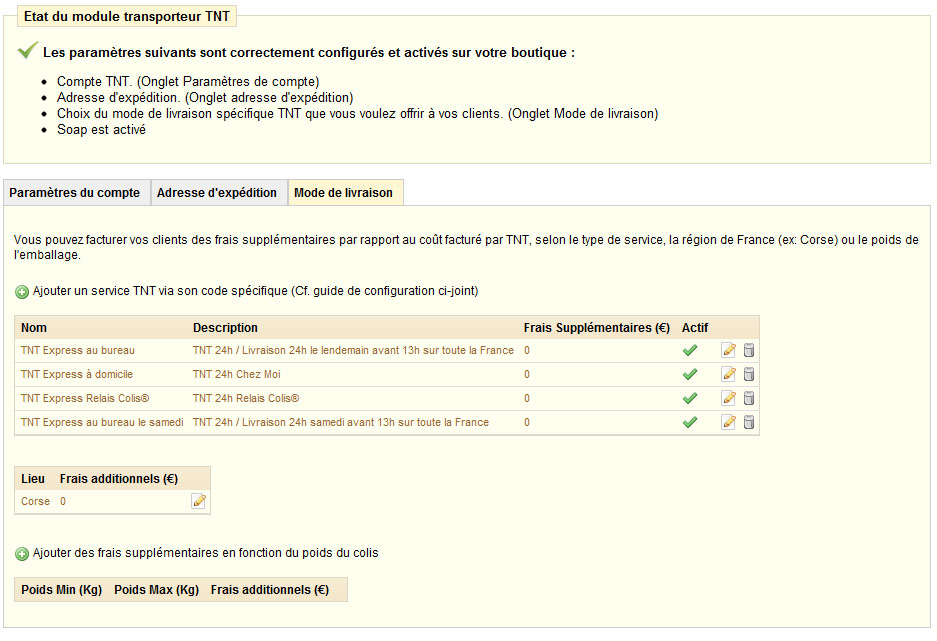This screenshot has width=937, height=641.
Task: Click description TNT 24h Chez Moi
Action: pyautogui.click(x=237, y=374)
